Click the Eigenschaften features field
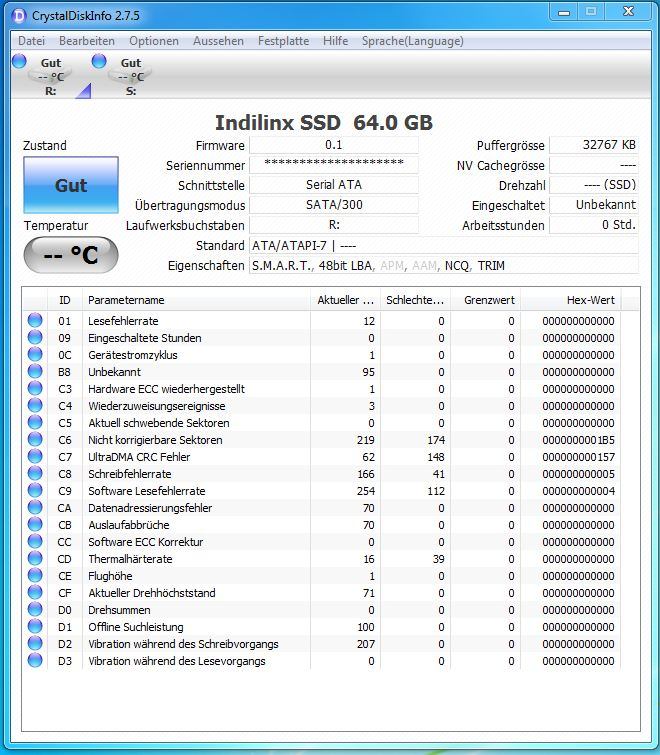Viewport: 660px width, 755px height. 443,266
